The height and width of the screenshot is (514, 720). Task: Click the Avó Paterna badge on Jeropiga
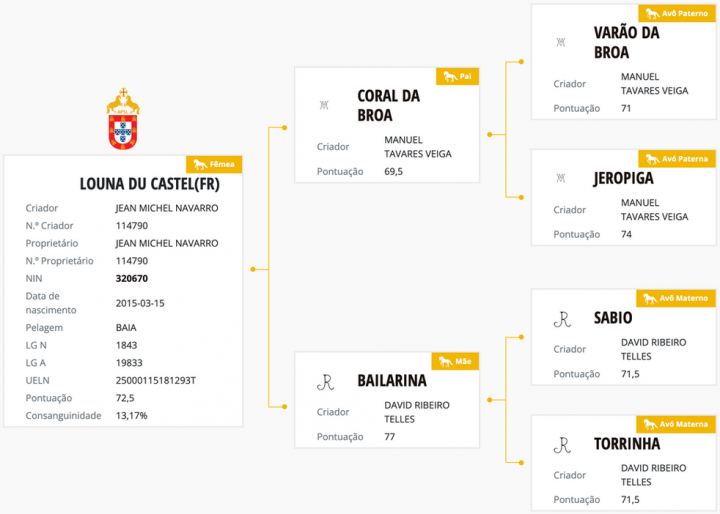click(675, 158)
